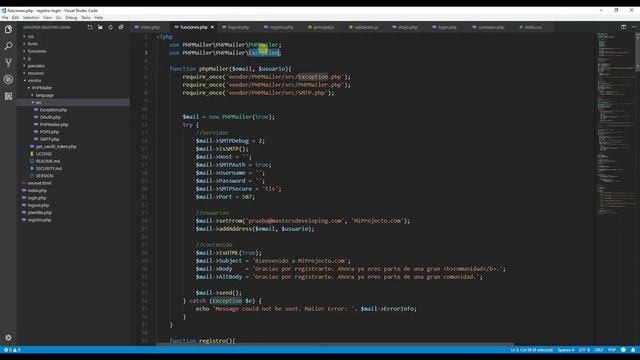Image resolution: width=640 pixels, height=360 pixels.
Task: Open the View menu
Action: click(x=47, y=18)
